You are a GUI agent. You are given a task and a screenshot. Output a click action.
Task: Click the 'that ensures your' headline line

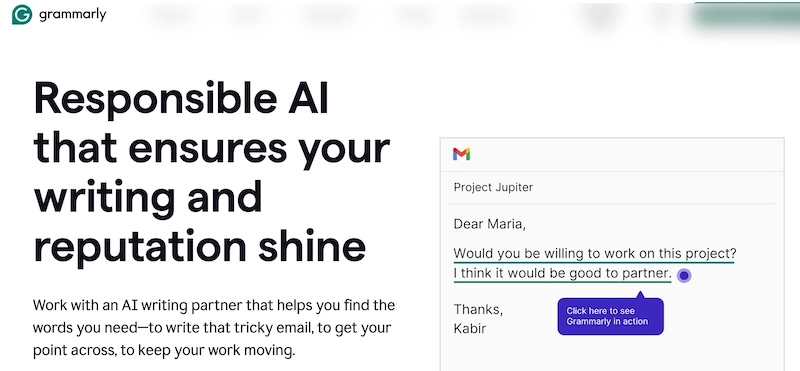(212, 148)
